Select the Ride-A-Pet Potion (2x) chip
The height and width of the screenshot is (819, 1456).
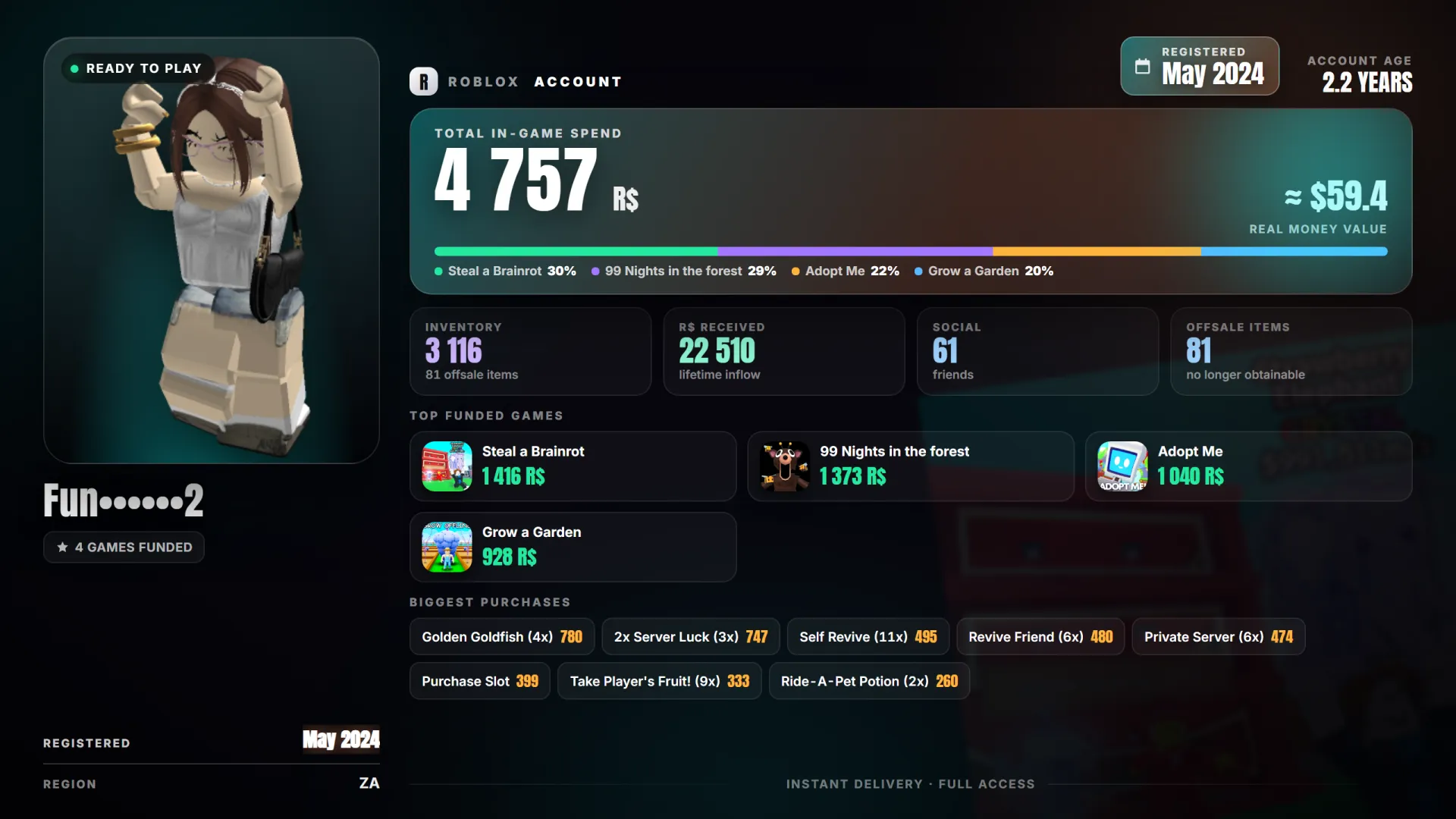(x=869, y=681)
